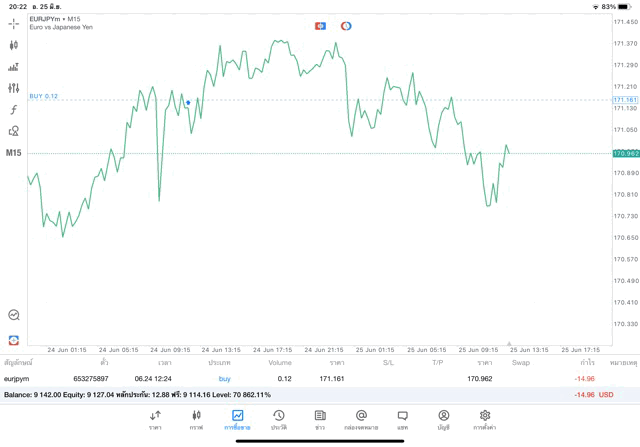Open the Settings gear tab
This screenshot has height=447, width=640.
pos(485,420)
